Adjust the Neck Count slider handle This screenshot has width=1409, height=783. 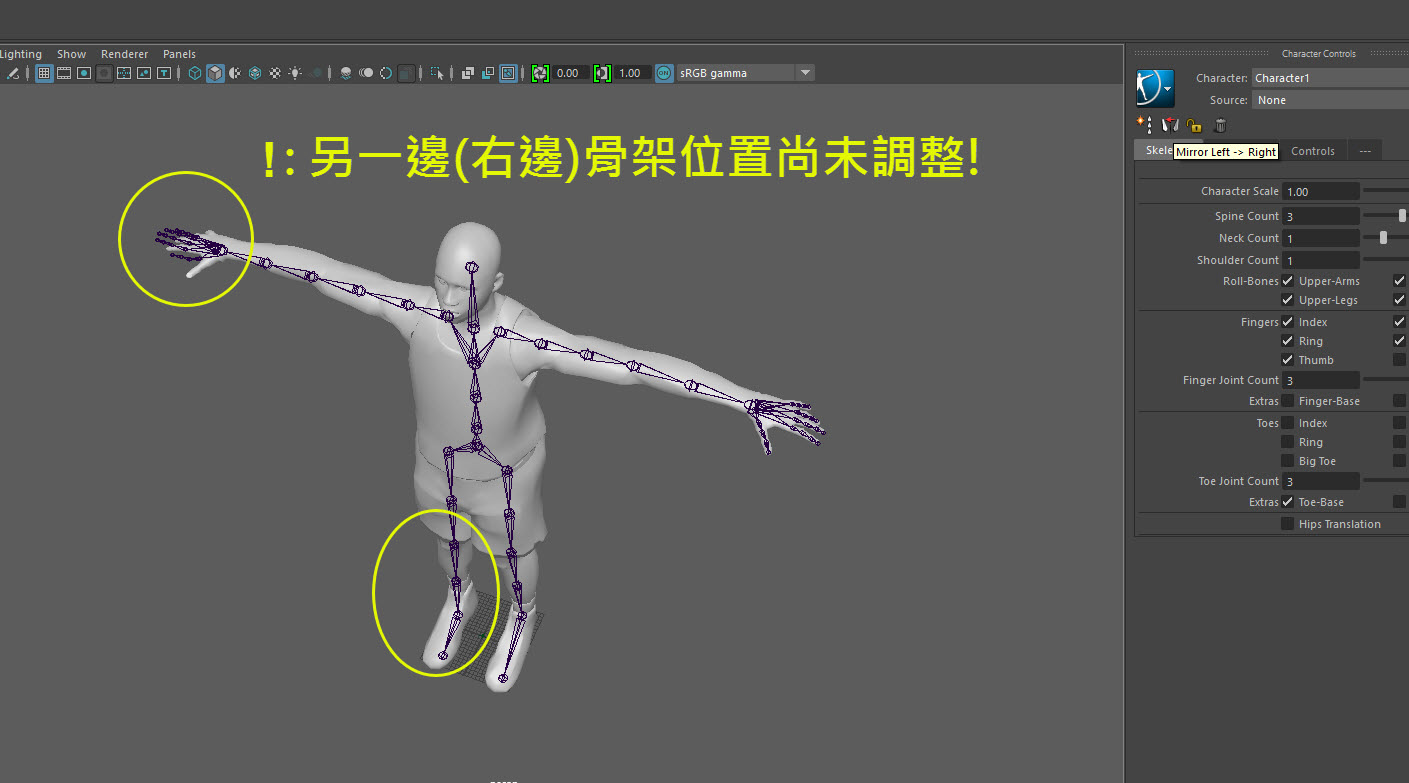(1383, 237)
